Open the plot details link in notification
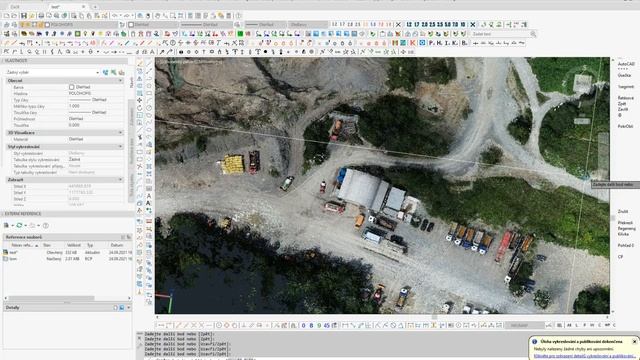 point(585,356)
